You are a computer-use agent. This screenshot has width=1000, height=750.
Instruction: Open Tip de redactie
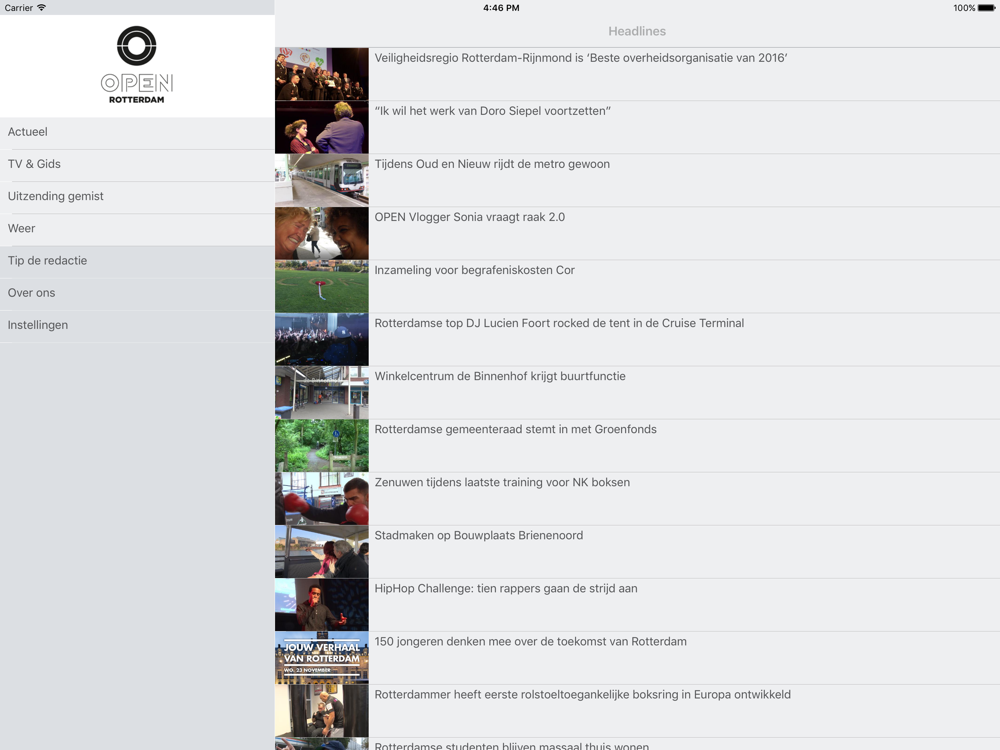(x=137, y=261)
